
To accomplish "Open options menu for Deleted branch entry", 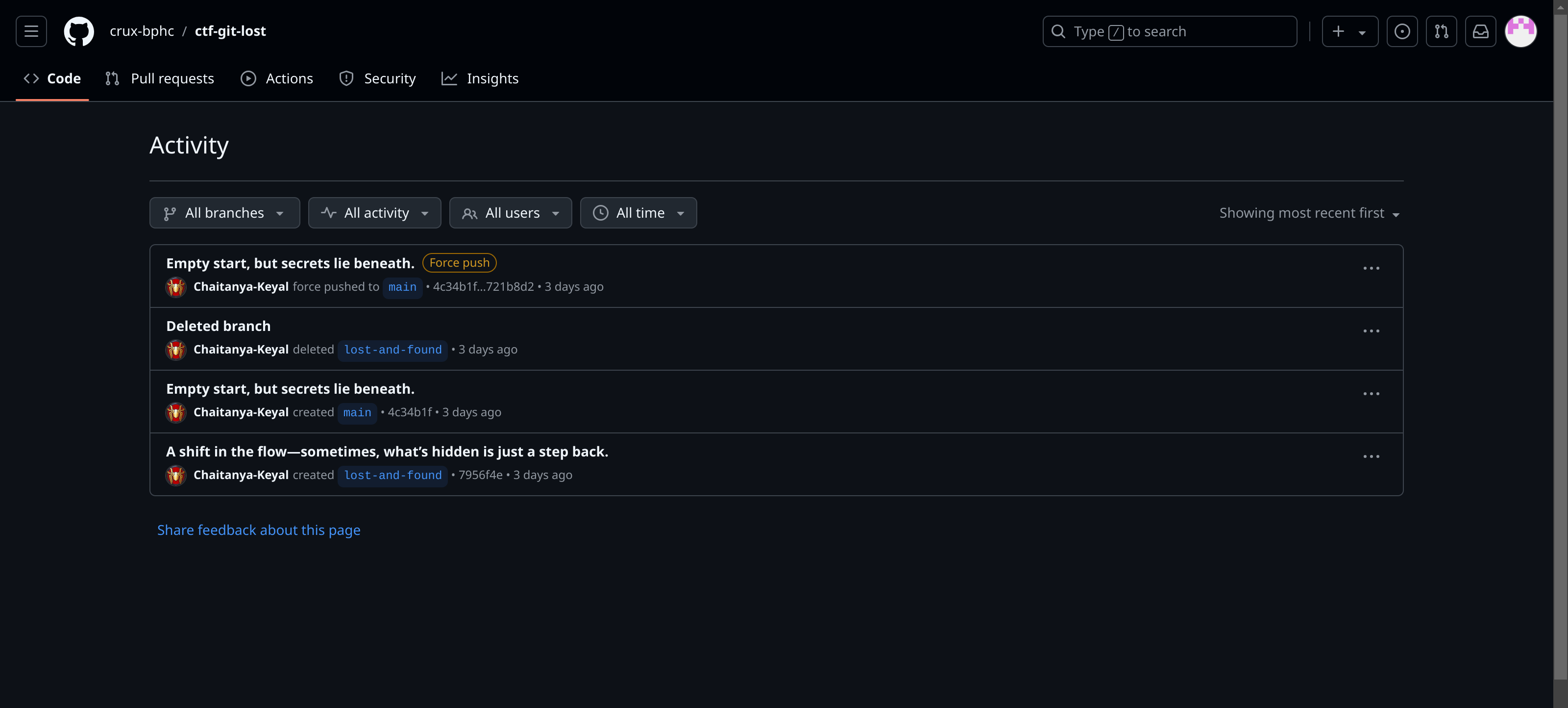I will [x=1371, y=331].
